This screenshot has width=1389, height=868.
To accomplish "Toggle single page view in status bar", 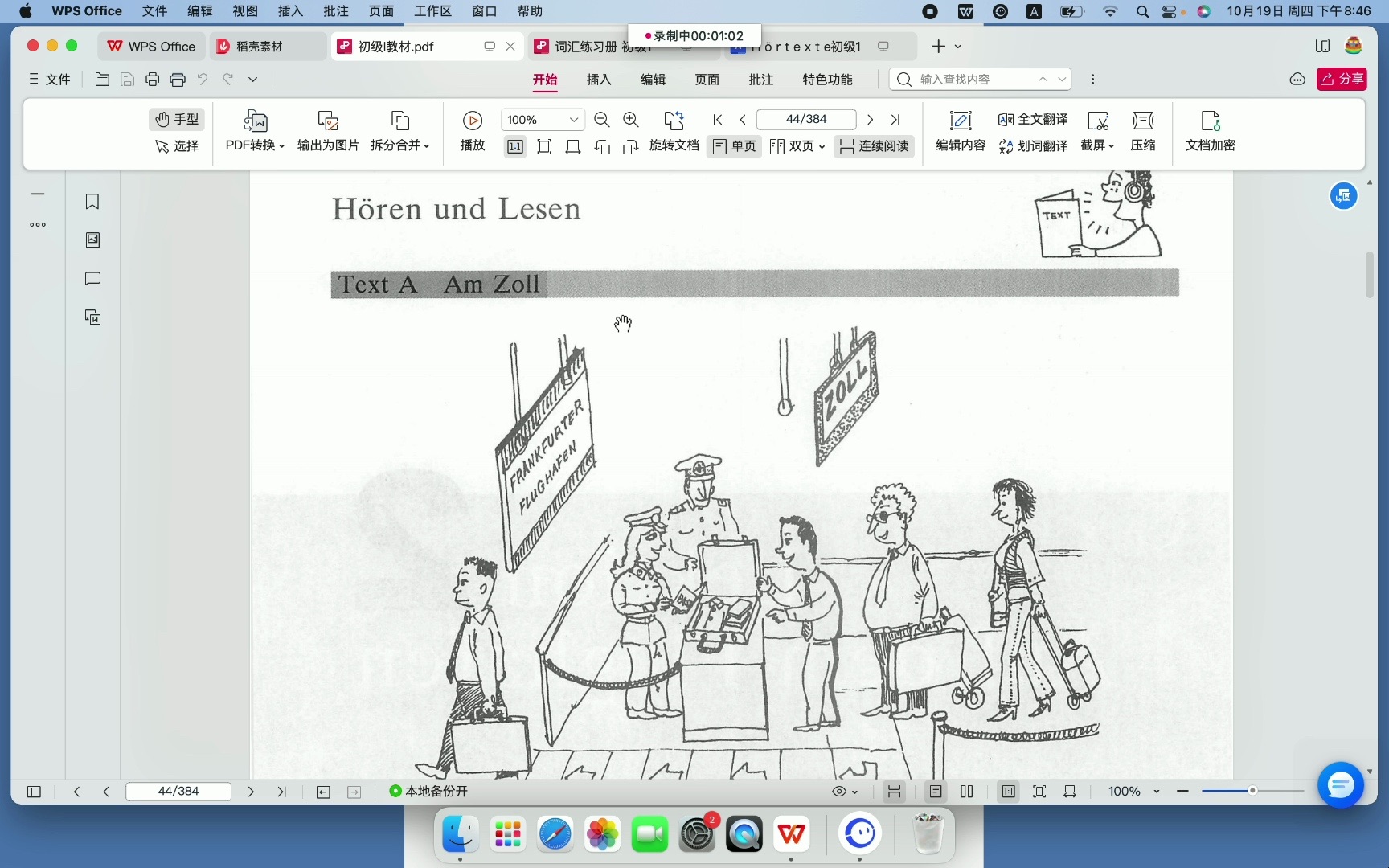I will (936, 792).
